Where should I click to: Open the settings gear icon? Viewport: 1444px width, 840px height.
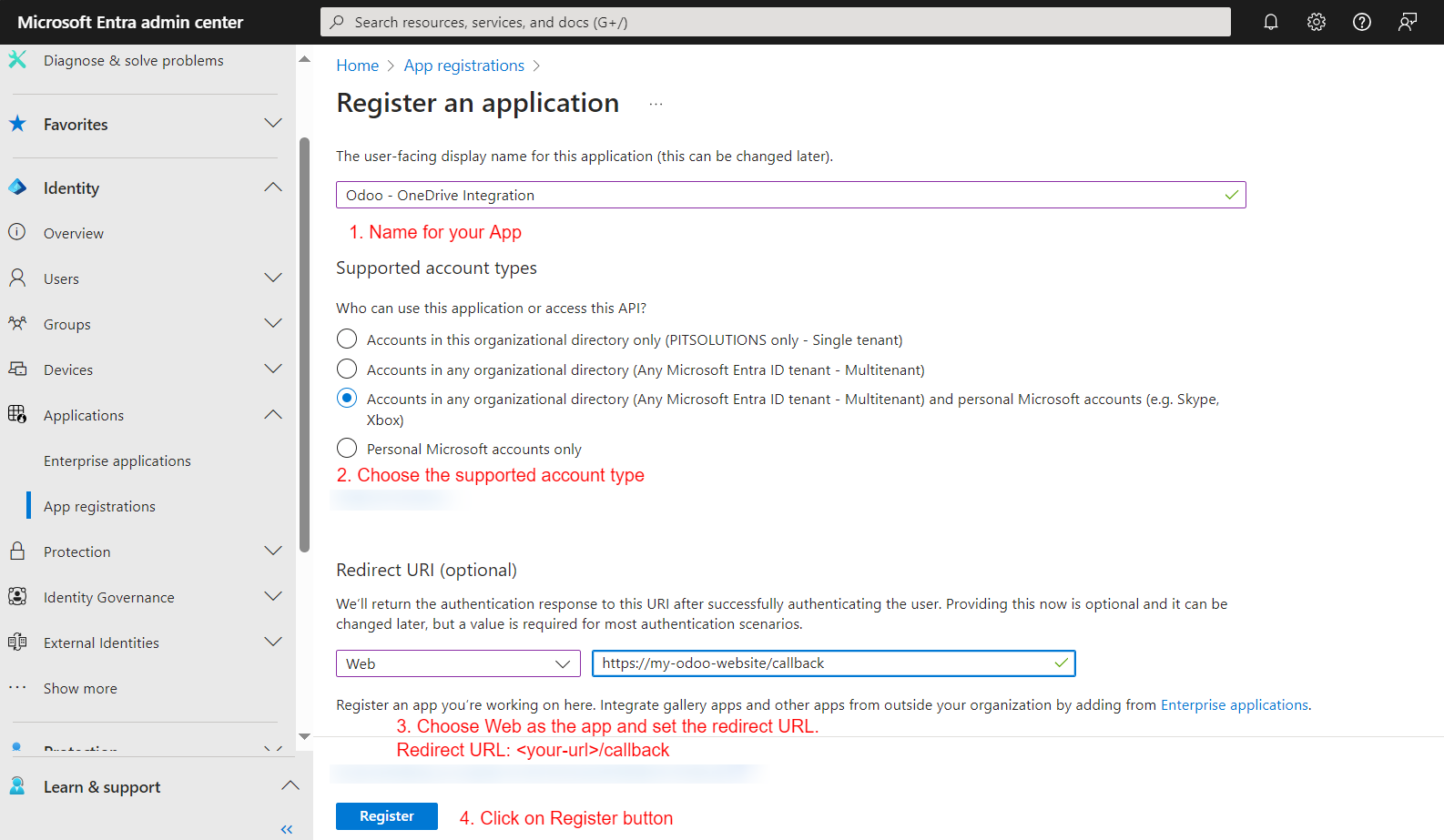(1316, 22)
